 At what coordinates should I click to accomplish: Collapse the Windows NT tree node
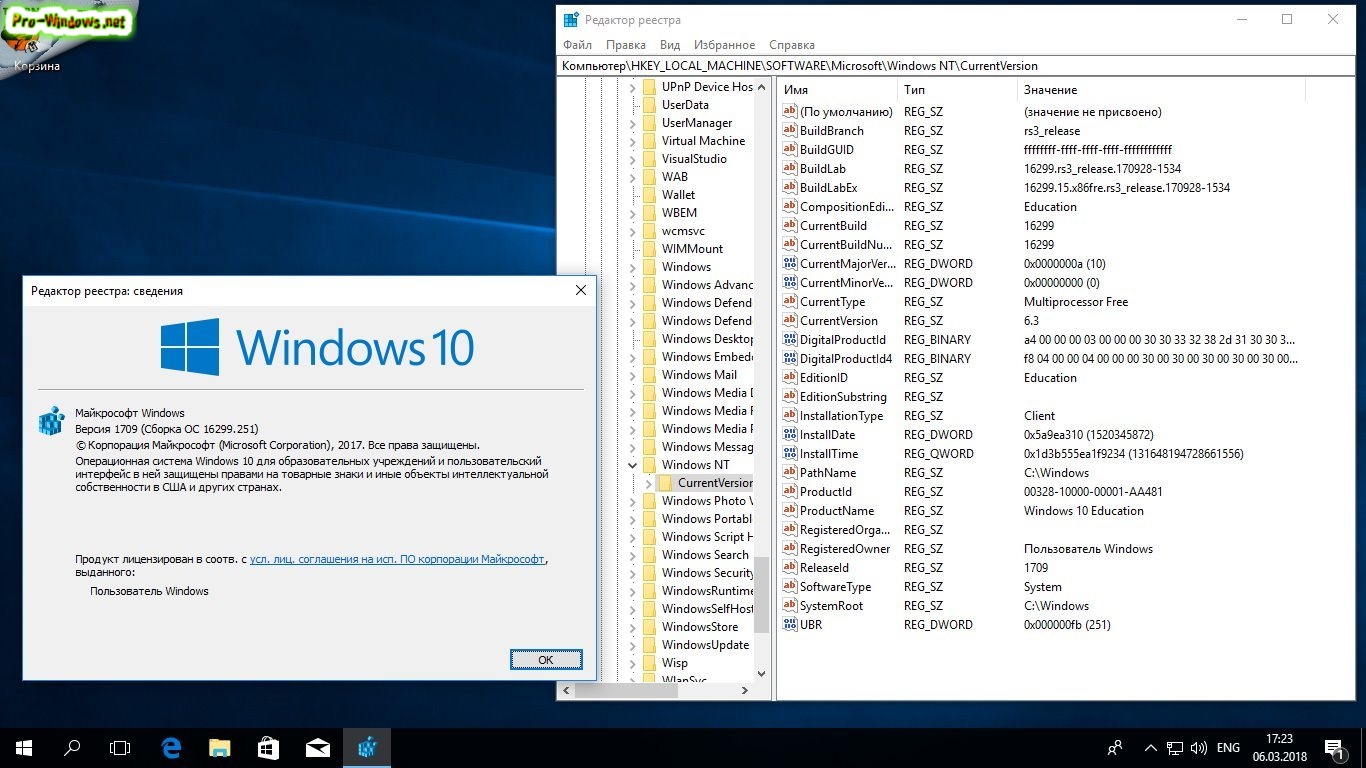pyautogui.click(x=632, y=465)
